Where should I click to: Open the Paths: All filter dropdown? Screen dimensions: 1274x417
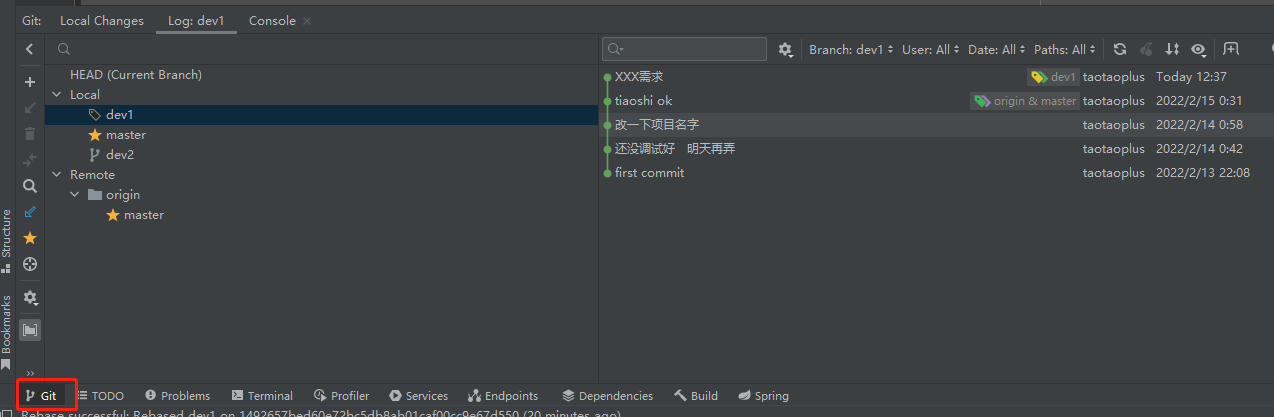1065,49
